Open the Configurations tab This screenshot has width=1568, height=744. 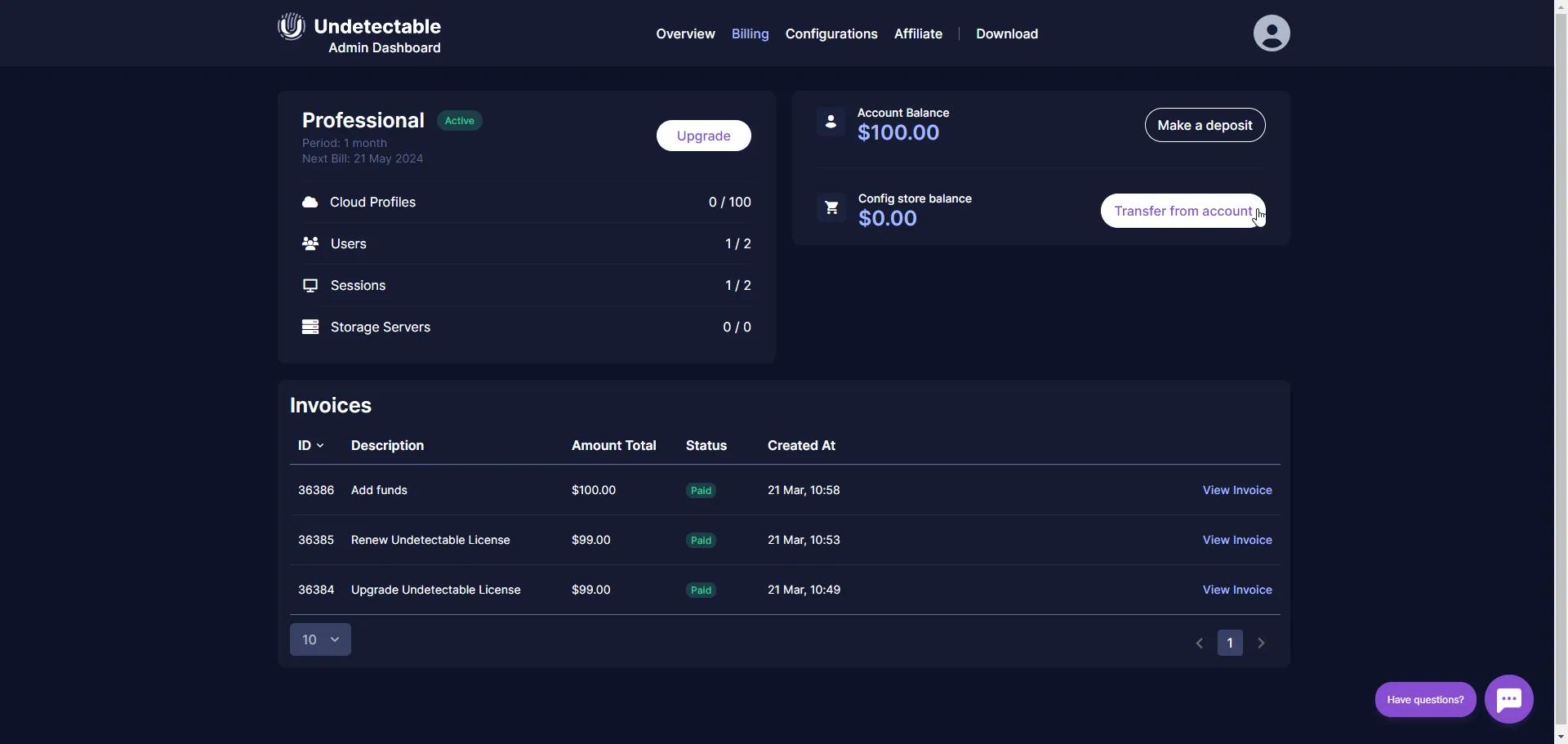(x=831, y=33)
